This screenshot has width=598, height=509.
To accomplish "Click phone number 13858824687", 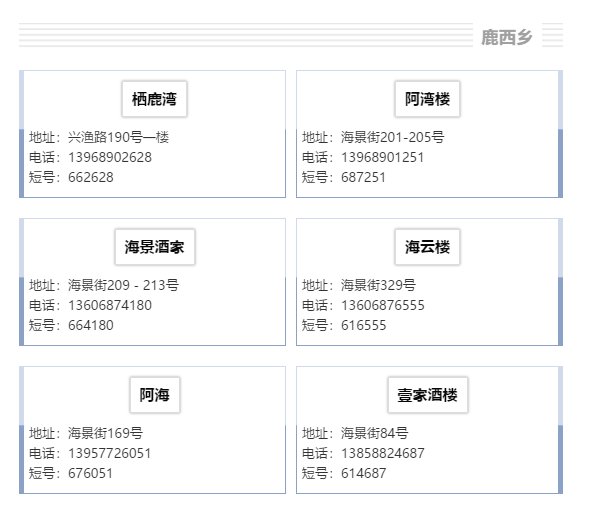I will pyautogui.click(x=383, y=453).
